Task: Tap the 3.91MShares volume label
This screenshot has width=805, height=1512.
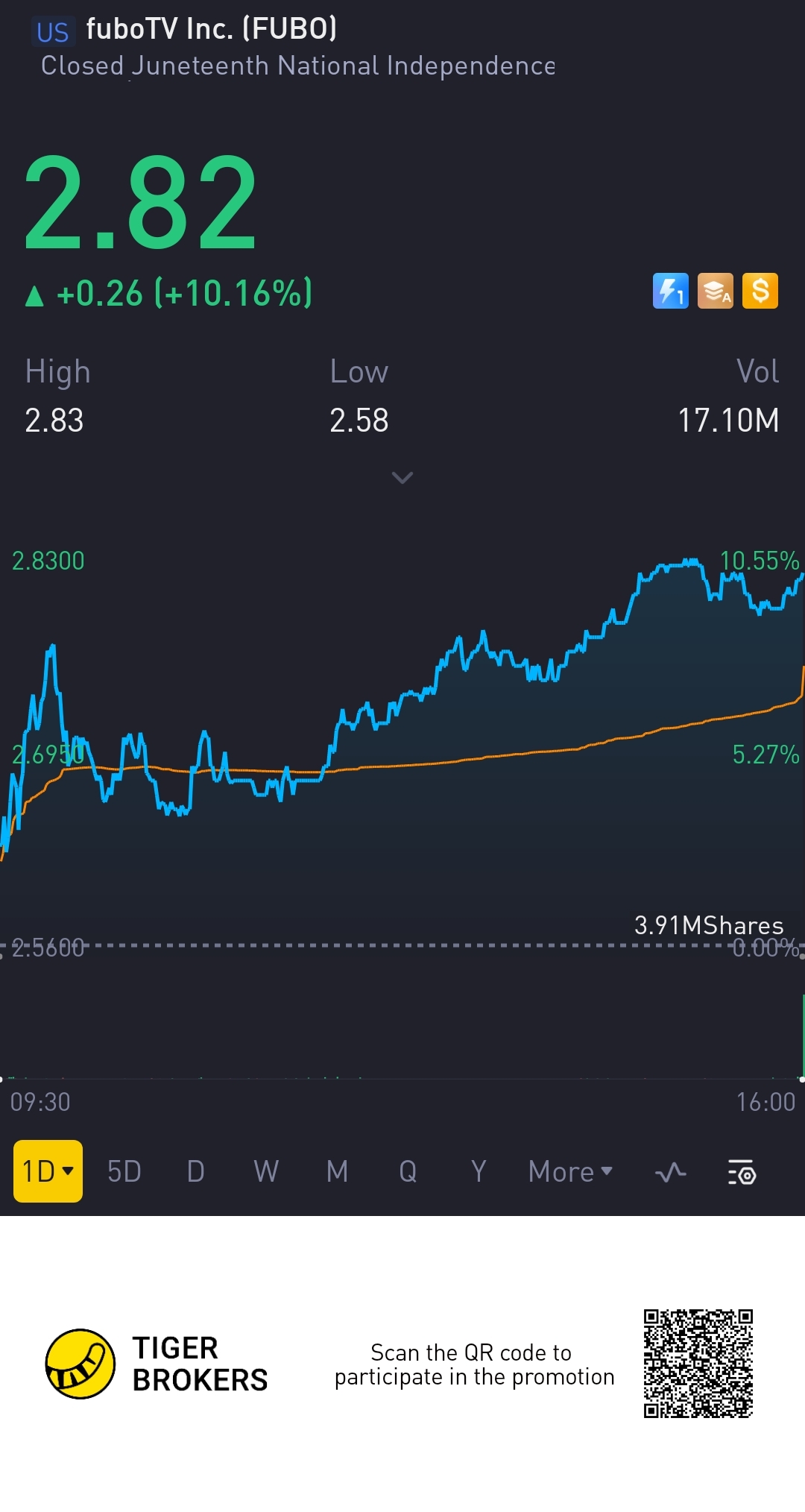Action: point(709,925)
